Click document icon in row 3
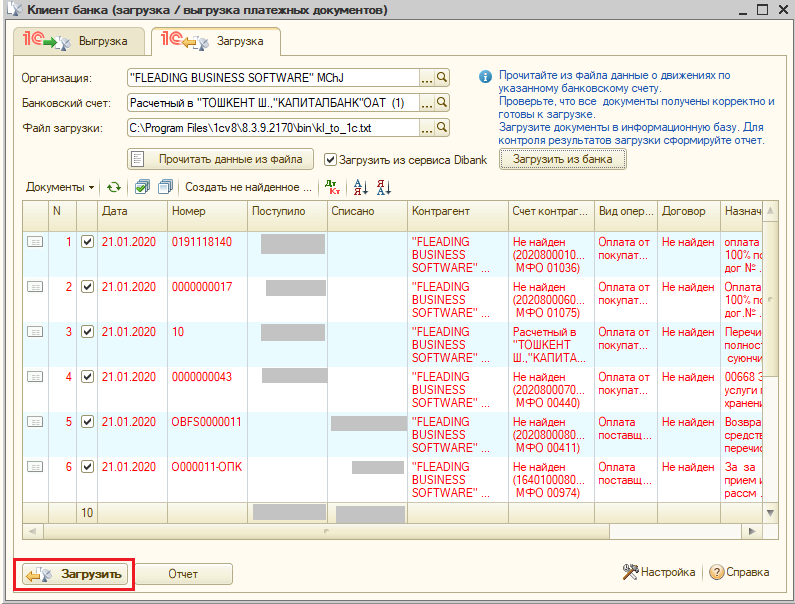Image resolution: width=795 pixels, height=604 pixels. coord(35,332)
